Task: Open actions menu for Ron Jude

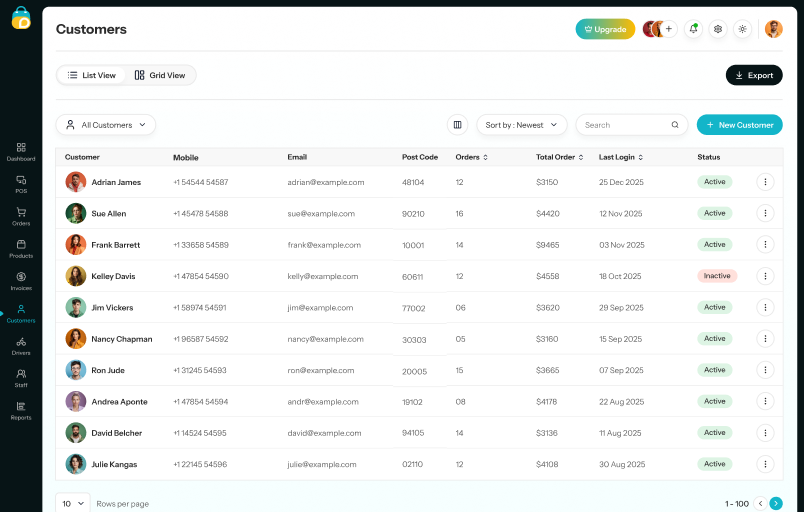Action: point(765,370)
